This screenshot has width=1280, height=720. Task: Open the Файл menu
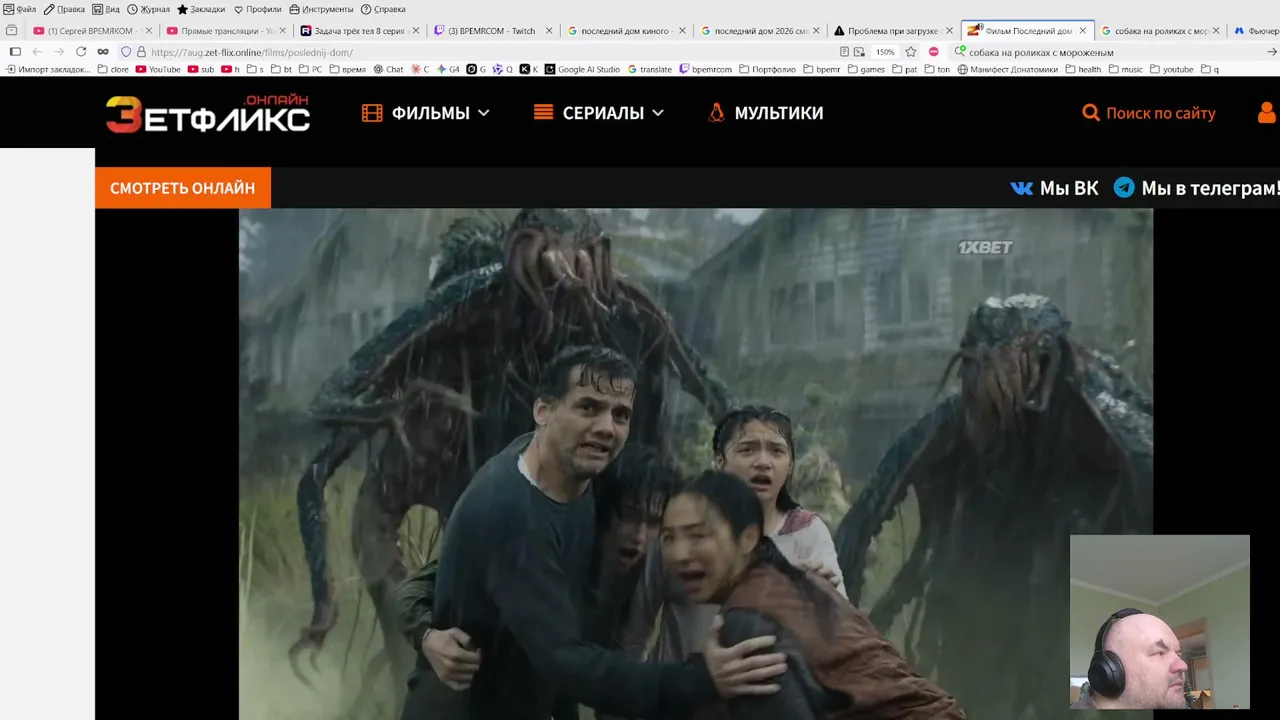[20, 9]
